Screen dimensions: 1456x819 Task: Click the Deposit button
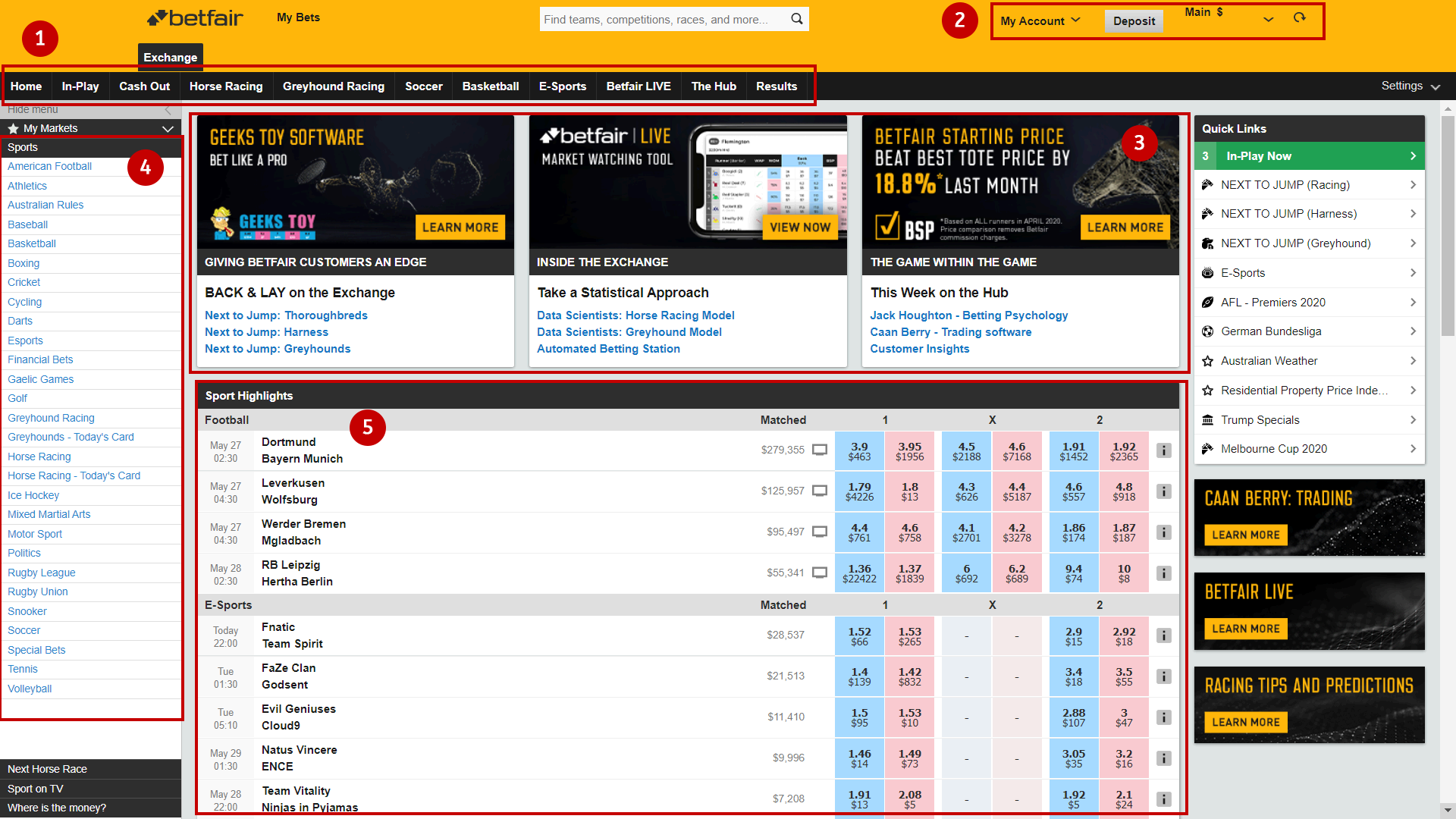(1134, 21)
